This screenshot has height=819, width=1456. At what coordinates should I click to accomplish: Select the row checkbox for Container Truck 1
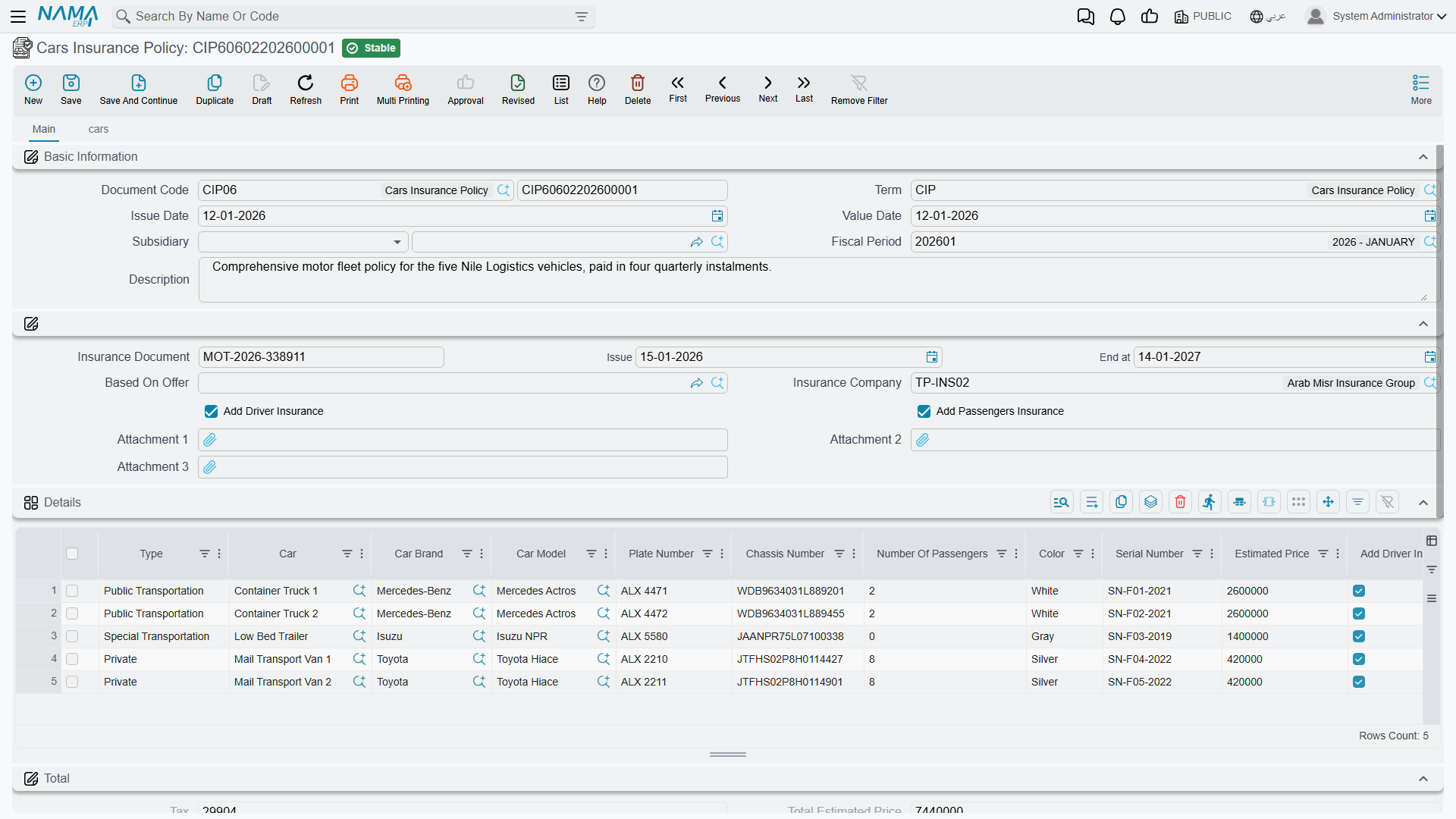[72, 591]
